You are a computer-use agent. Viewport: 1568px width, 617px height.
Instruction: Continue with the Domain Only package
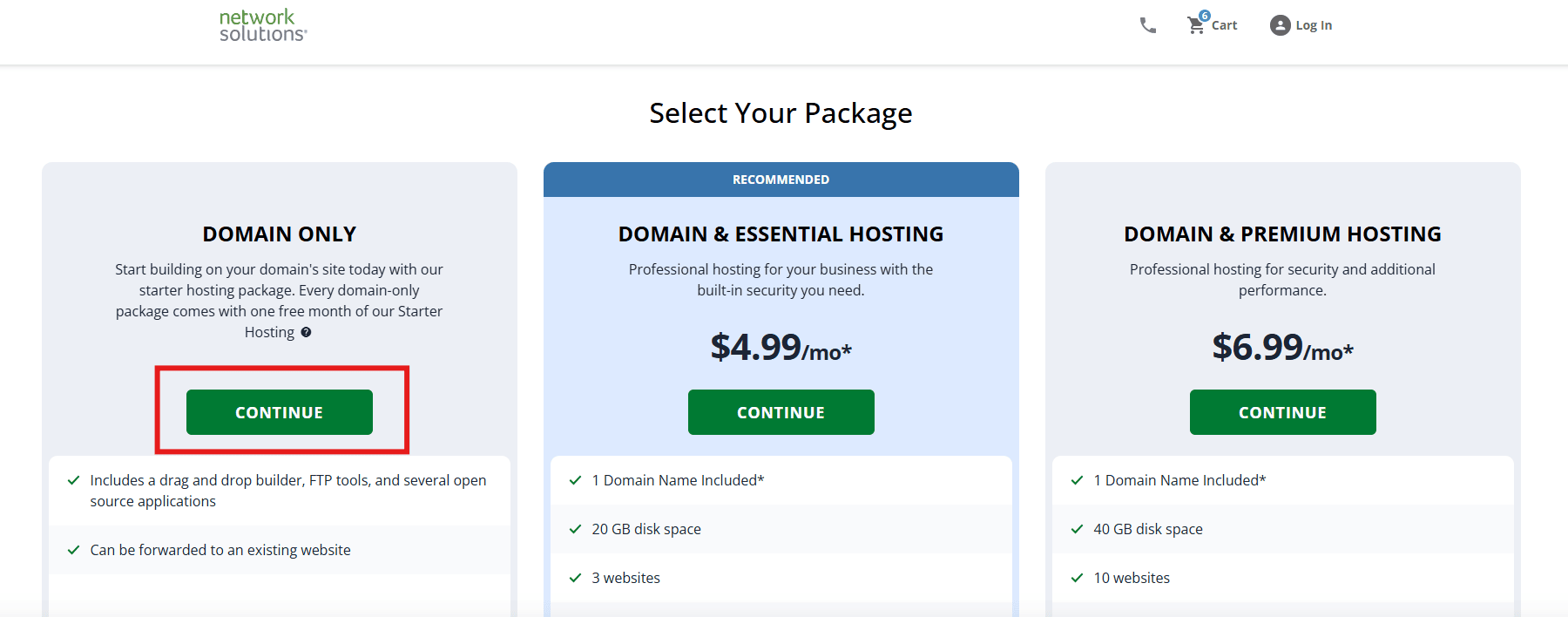point(279,411)
